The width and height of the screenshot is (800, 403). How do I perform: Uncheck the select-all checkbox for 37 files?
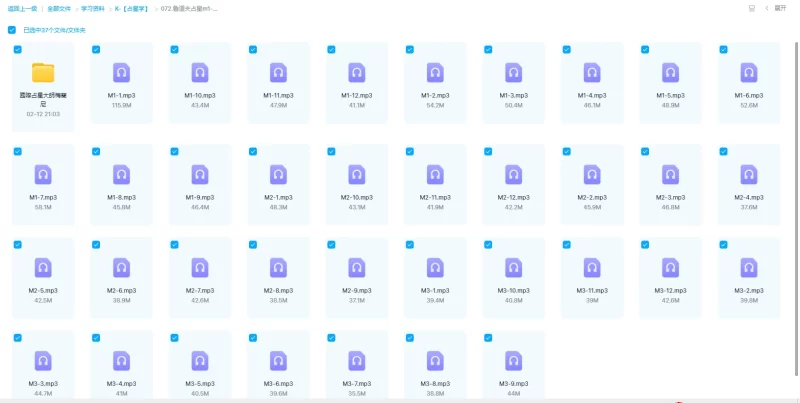tap(12, 30)
